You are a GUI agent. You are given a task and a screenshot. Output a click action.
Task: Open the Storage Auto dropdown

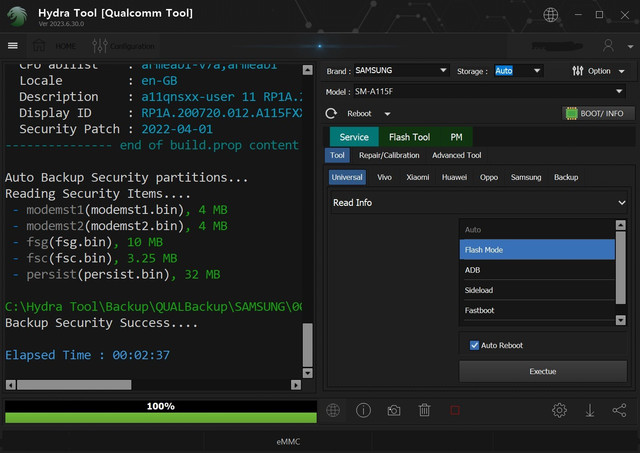(x=518, y=71)
